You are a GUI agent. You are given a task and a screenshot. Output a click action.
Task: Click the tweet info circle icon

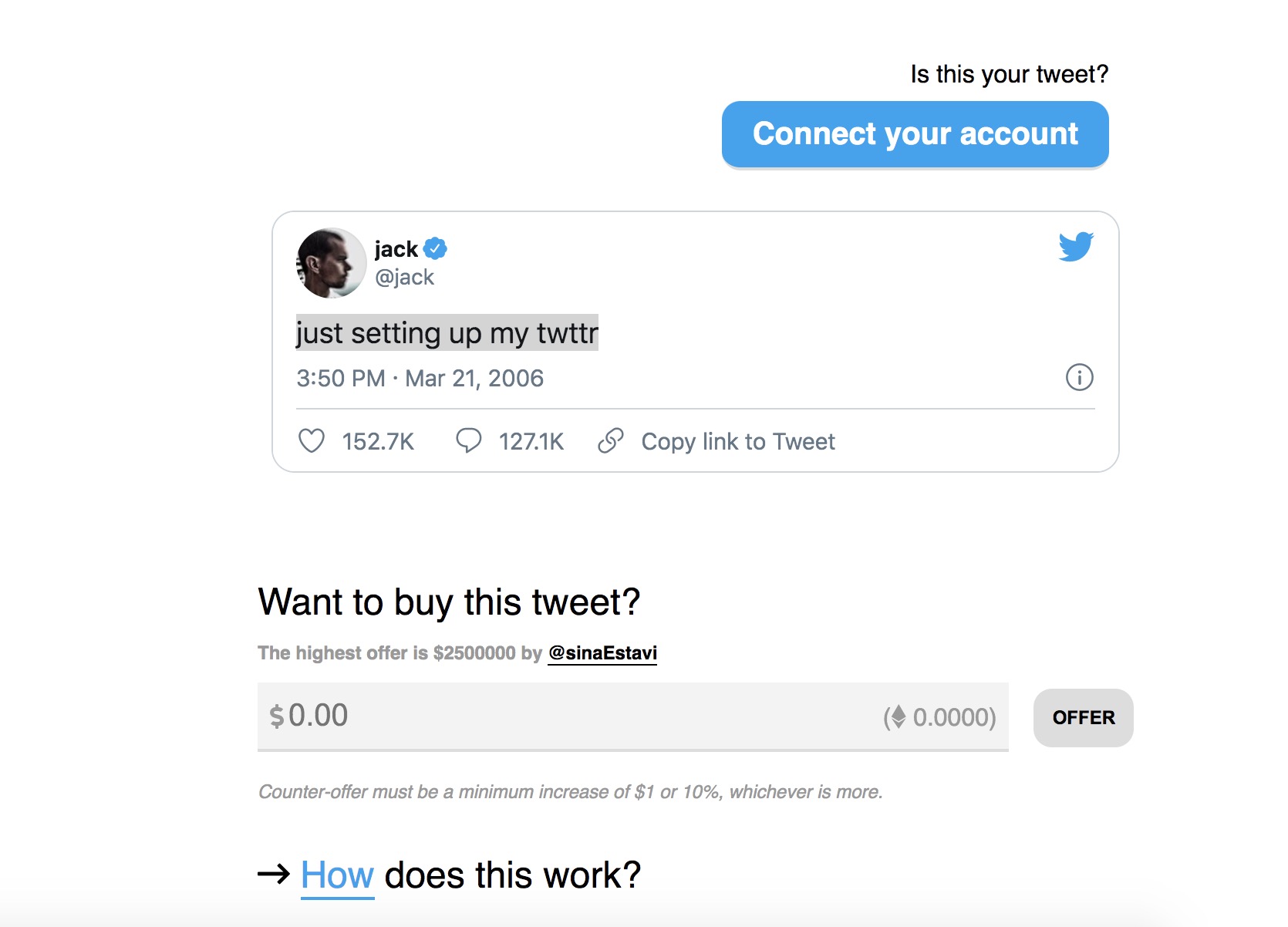click(1079, 377)
